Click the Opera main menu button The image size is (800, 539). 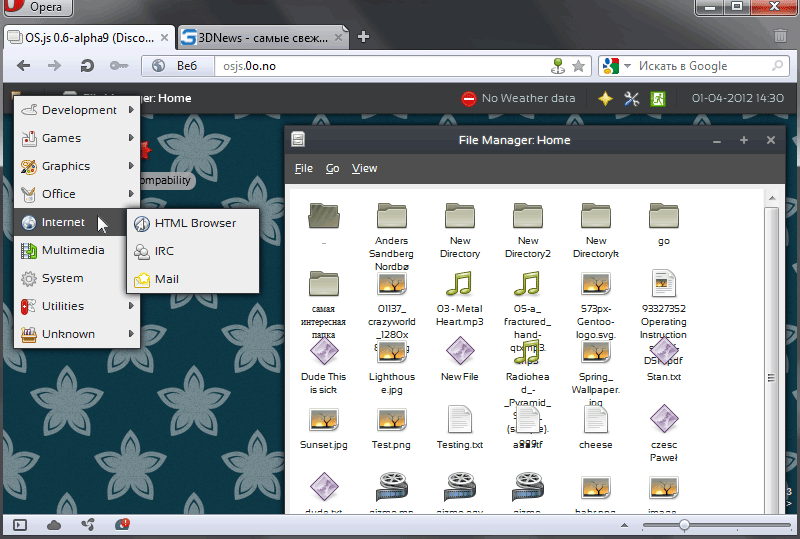pos(35,8)
